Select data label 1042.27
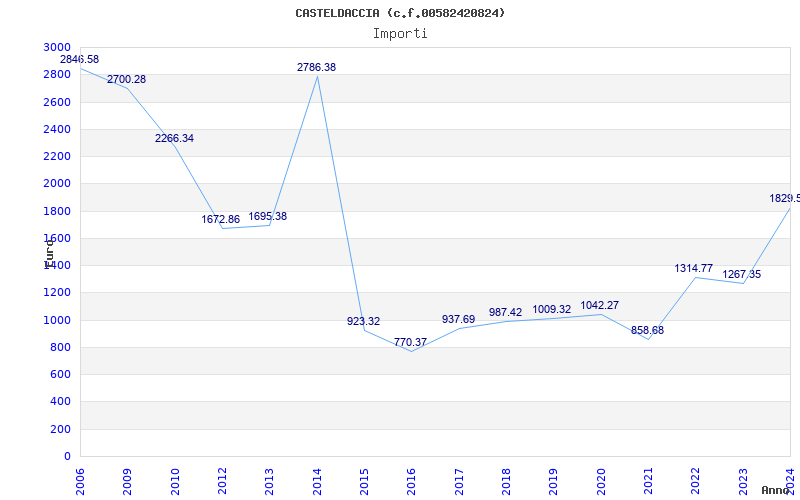The height and width of the screenshot is (500, 800). pyautogui.click(x=599, y=306)
